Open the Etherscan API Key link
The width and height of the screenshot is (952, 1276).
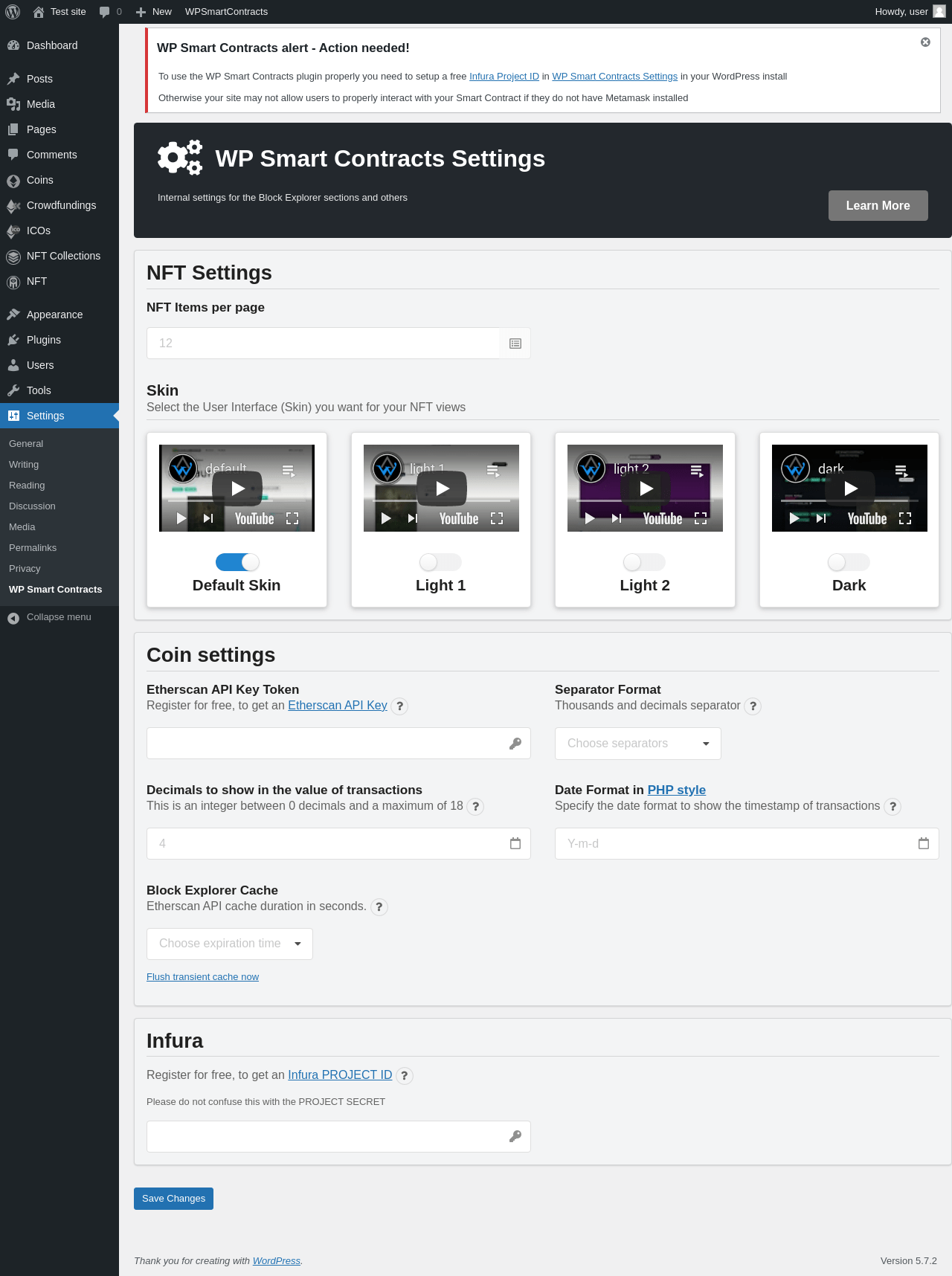(338, 706)
